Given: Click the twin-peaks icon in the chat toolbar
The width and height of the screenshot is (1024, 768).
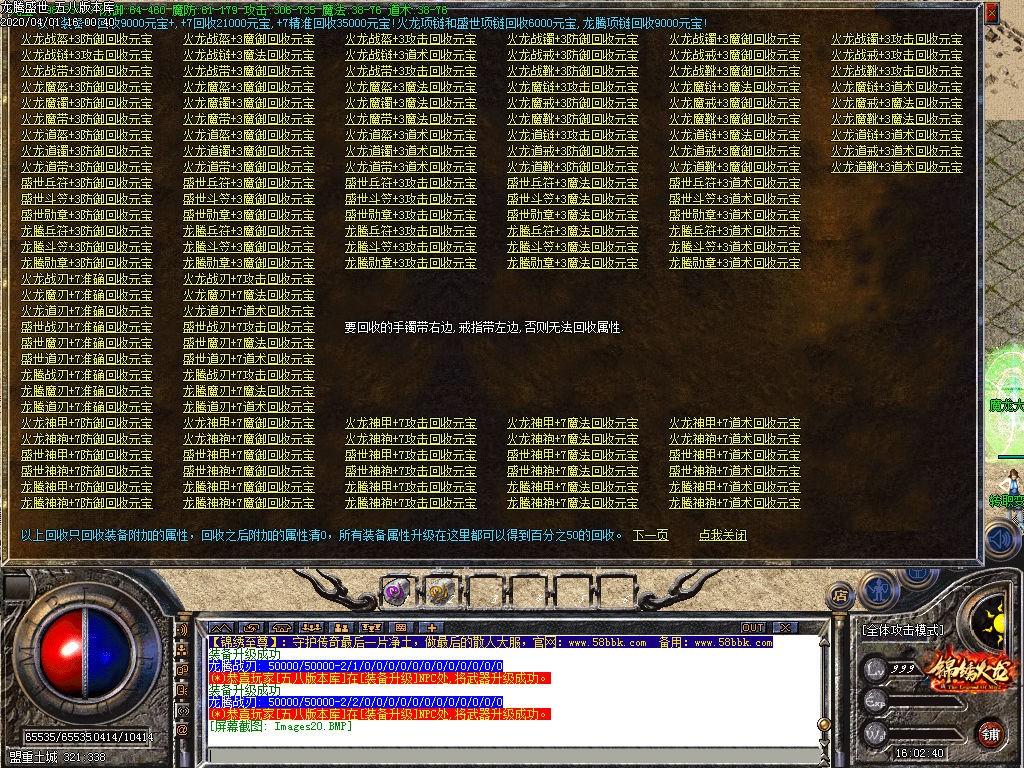Looking at the screenshot, I should 221,628.
